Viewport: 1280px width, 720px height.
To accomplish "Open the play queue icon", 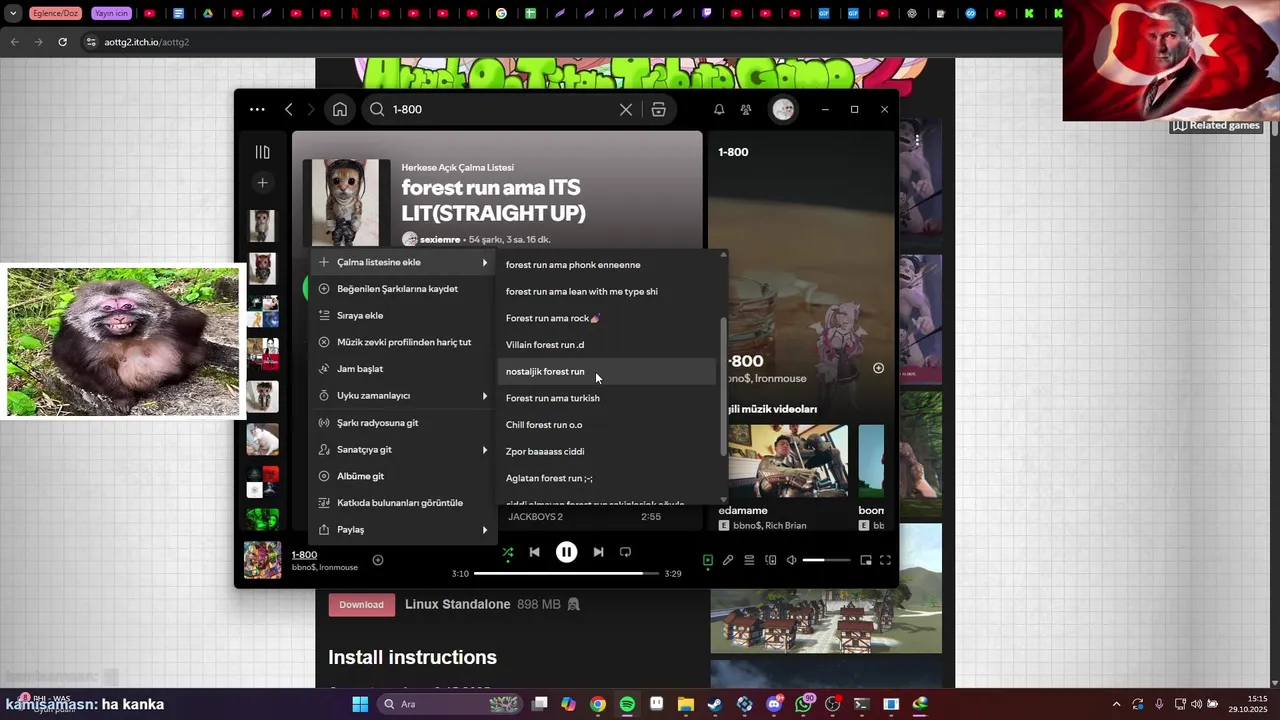I will [749, 561].
